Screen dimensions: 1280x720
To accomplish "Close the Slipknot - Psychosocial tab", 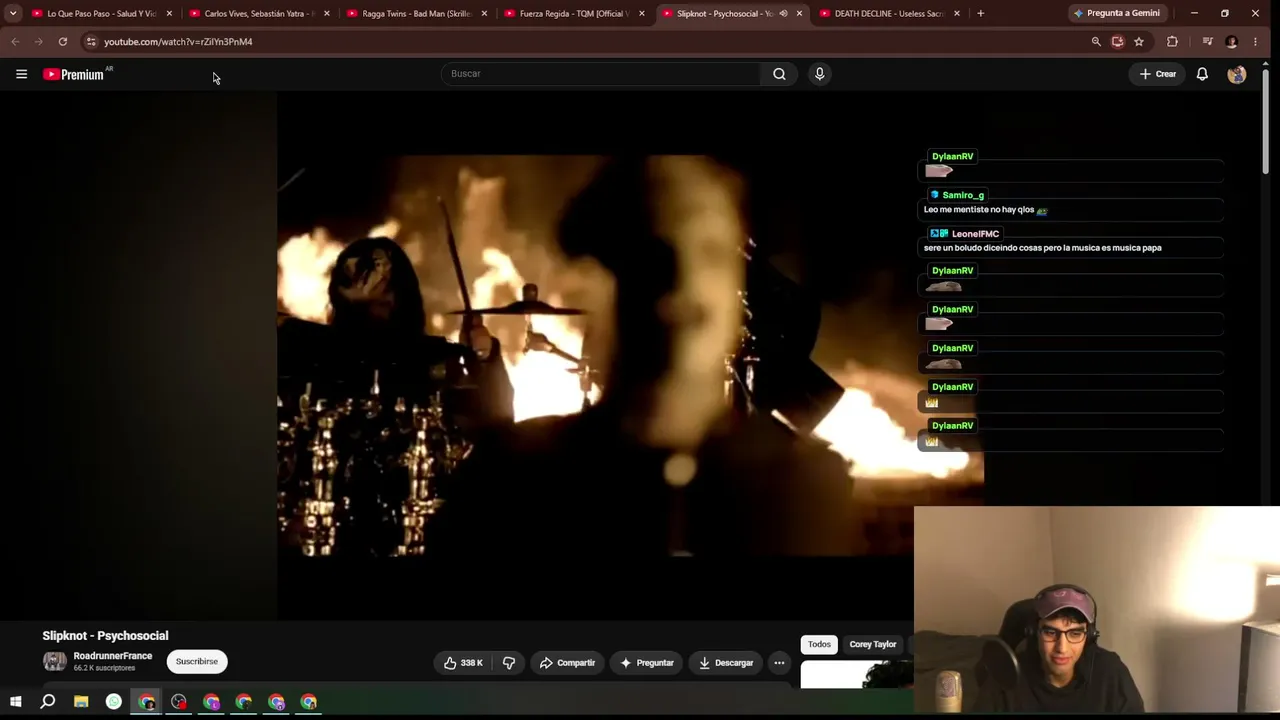I will pyautogui.click(x=799, y=14).
